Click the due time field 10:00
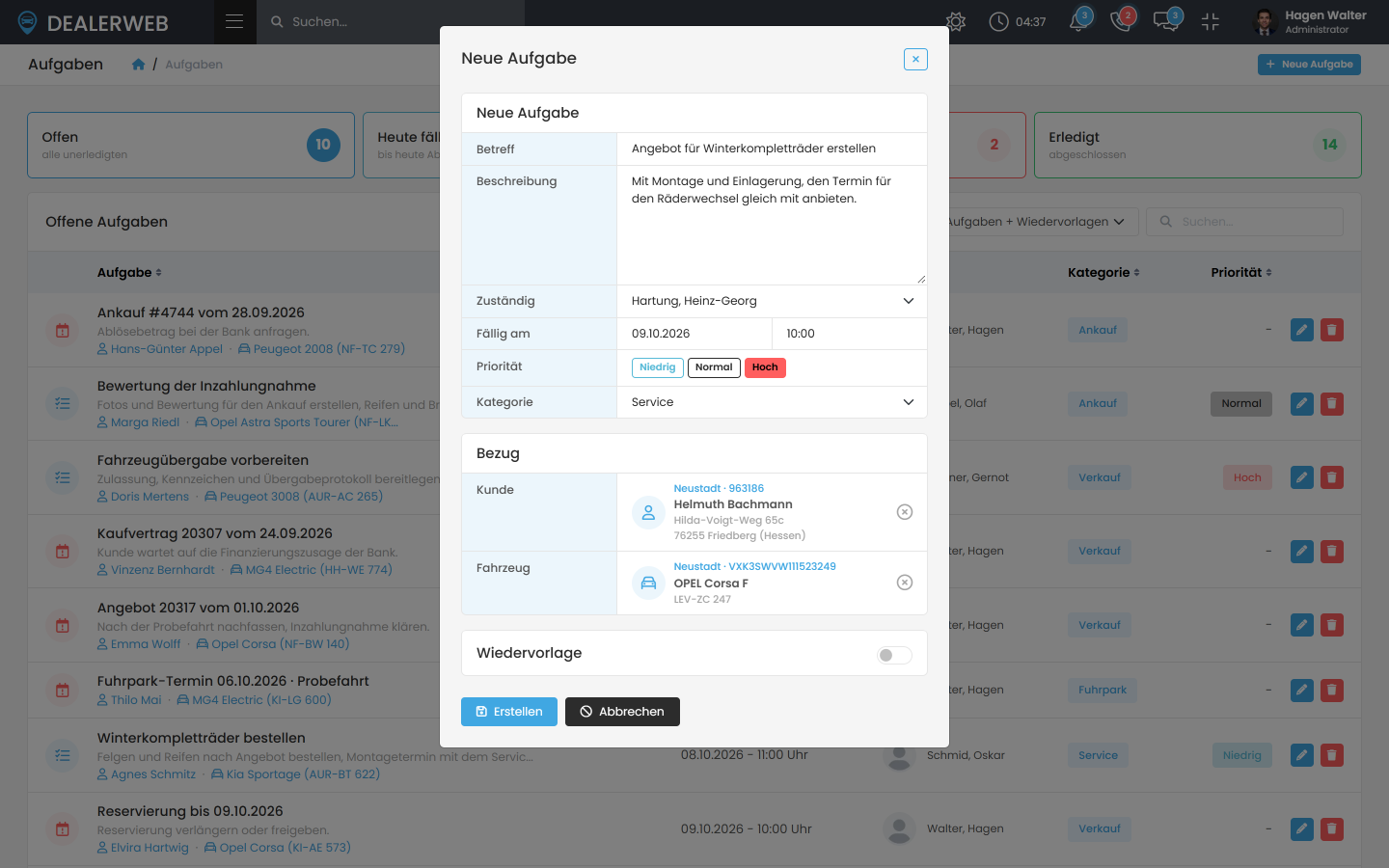The image size is (1389, 868). pos(850,334)
